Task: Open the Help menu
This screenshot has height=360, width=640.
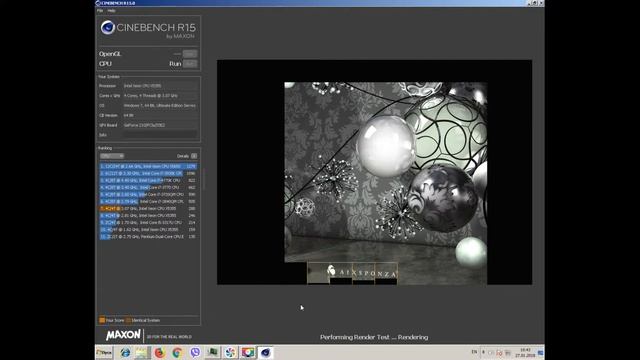Action: tap(111, 11)
